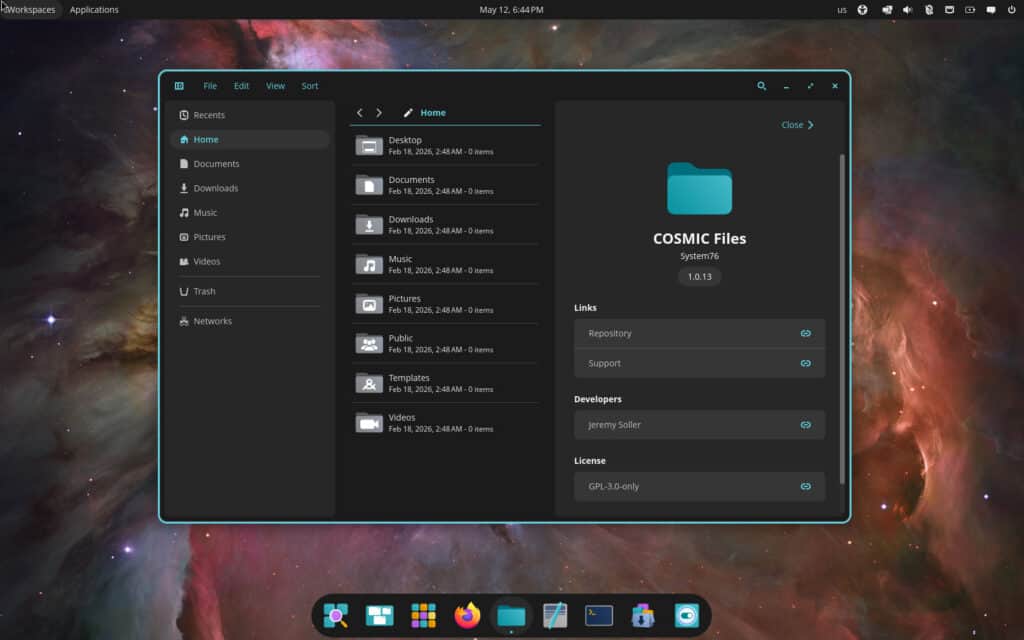This screenshot has height=640, width=1024.
Task: Click the search magnifier icon
Action: 761,86
